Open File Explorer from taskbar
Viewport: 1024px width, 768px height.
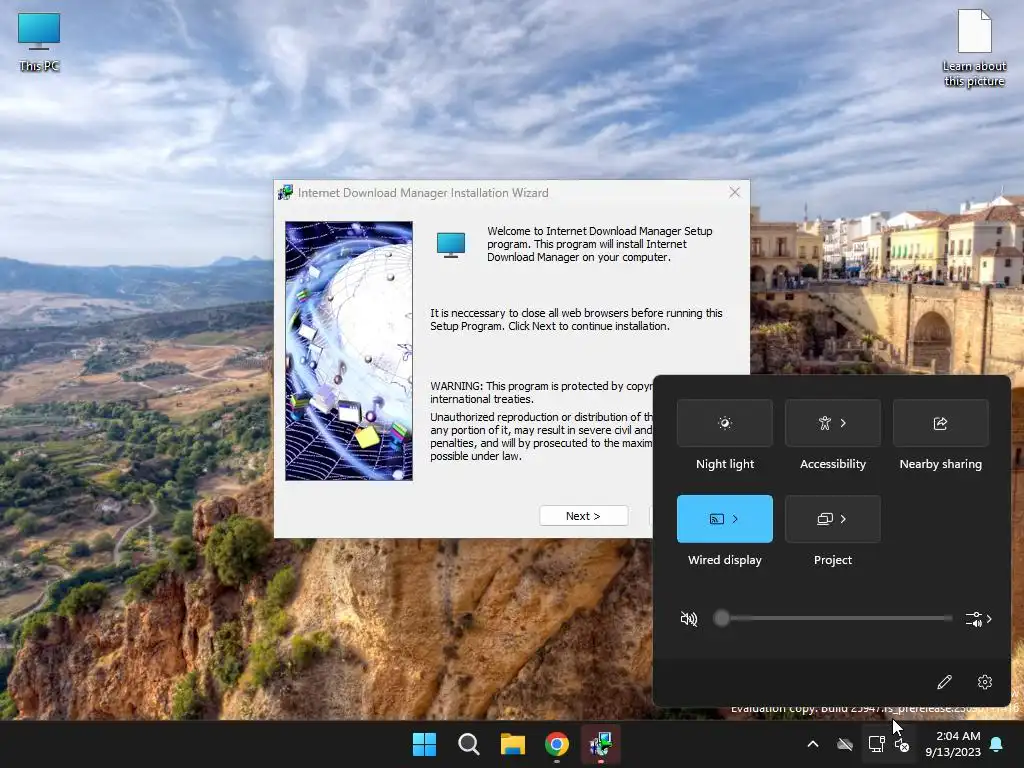tap(513, 744)
